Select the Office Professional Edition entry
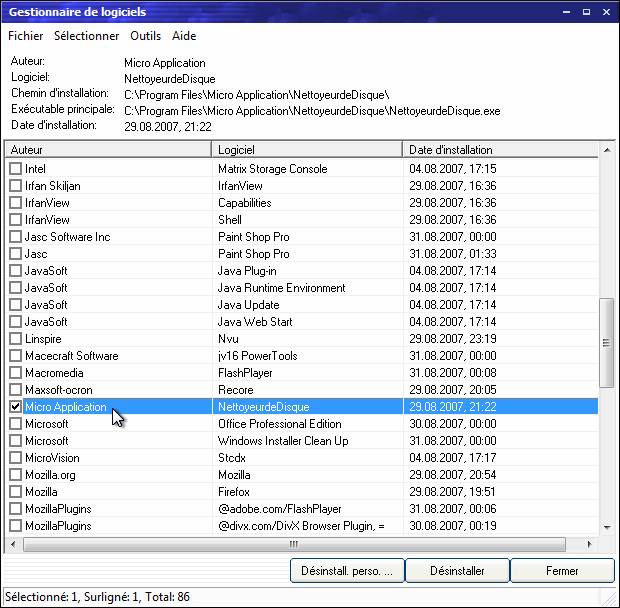This screenshot has width=620, height=608. tap(280, 424)
